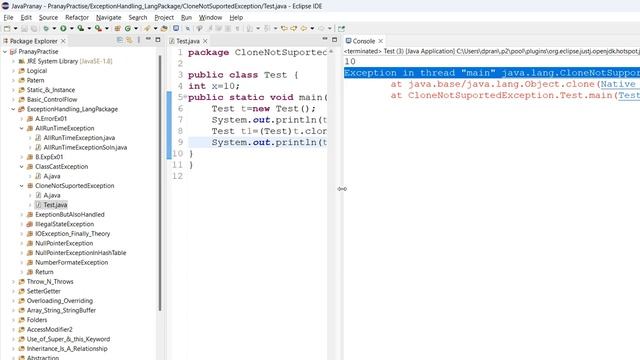
Task: Expand the Logical source folder
Action: click(13, 71)
